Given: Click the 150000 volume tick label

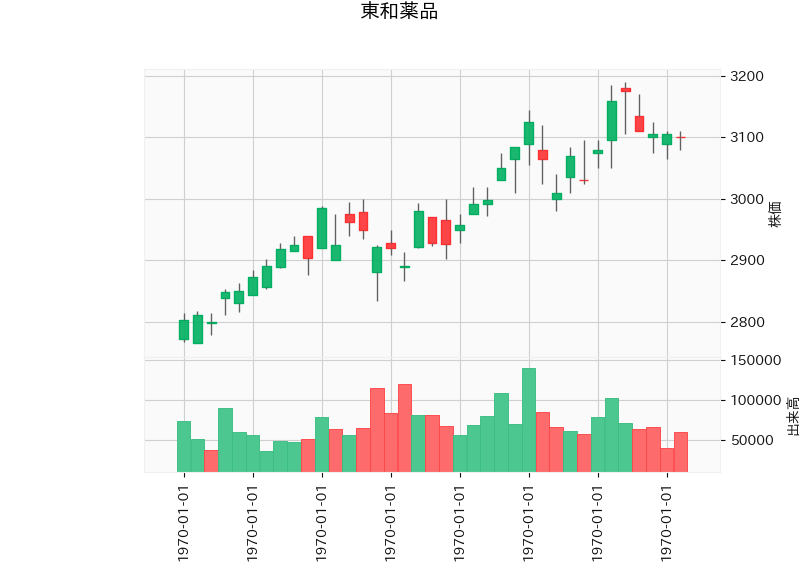Looking at the screenshot, I should click(756, 360).
